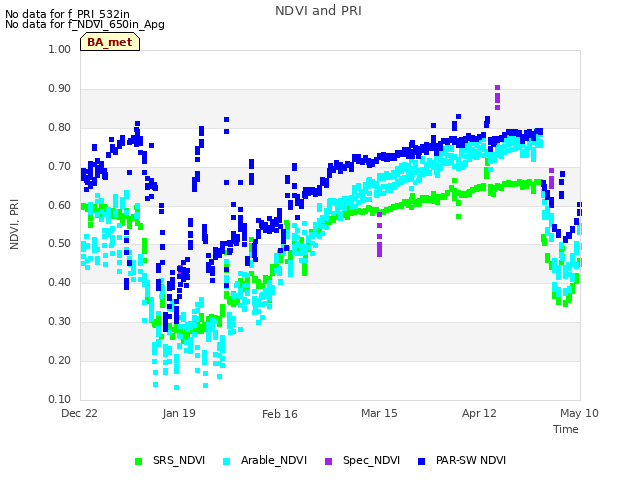This screenshot has height=480, width=640.
Task: Click the chart title NDVI and PRI
Action: coord(318,11)
